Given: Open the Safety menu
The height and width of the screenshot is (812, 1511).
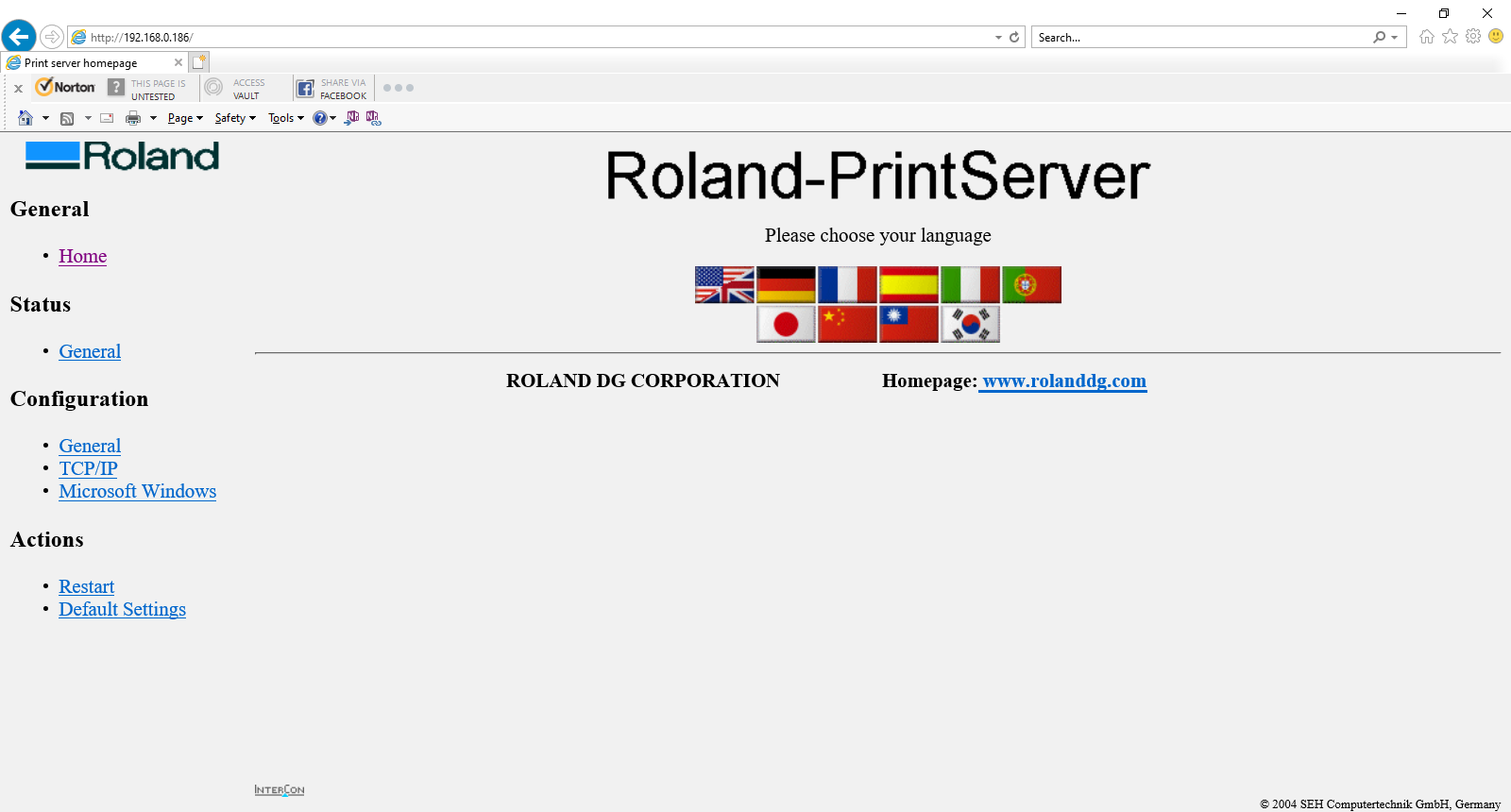Looking at the screenshot, I should pyautogui.click(x=235, y=118).
